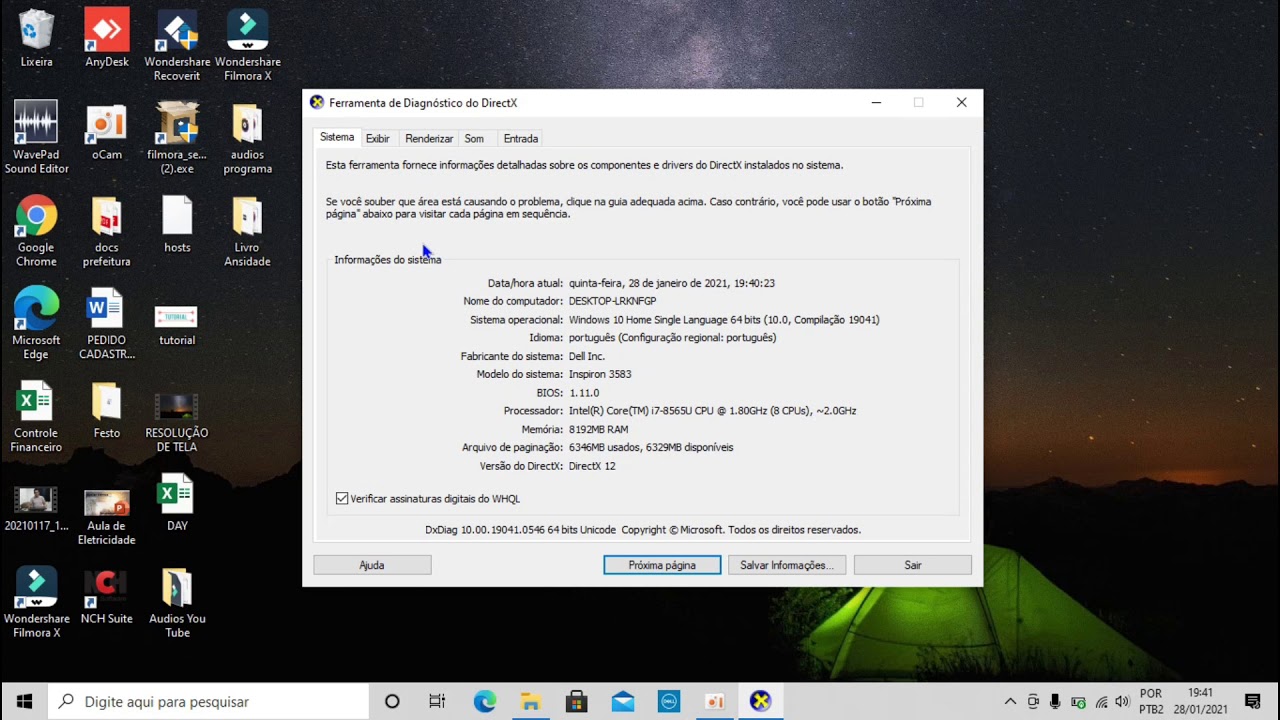
Task: Switch to the Renderizar tab
Action: click(x=429, y=138)
